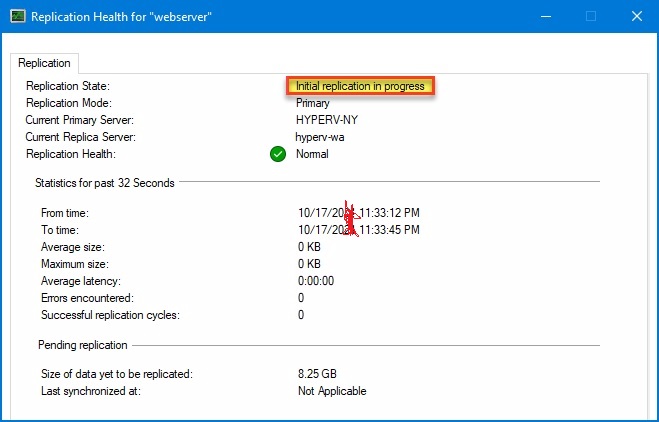Click the To time value
Screen dimensions: 659x422
coord(358,230)
